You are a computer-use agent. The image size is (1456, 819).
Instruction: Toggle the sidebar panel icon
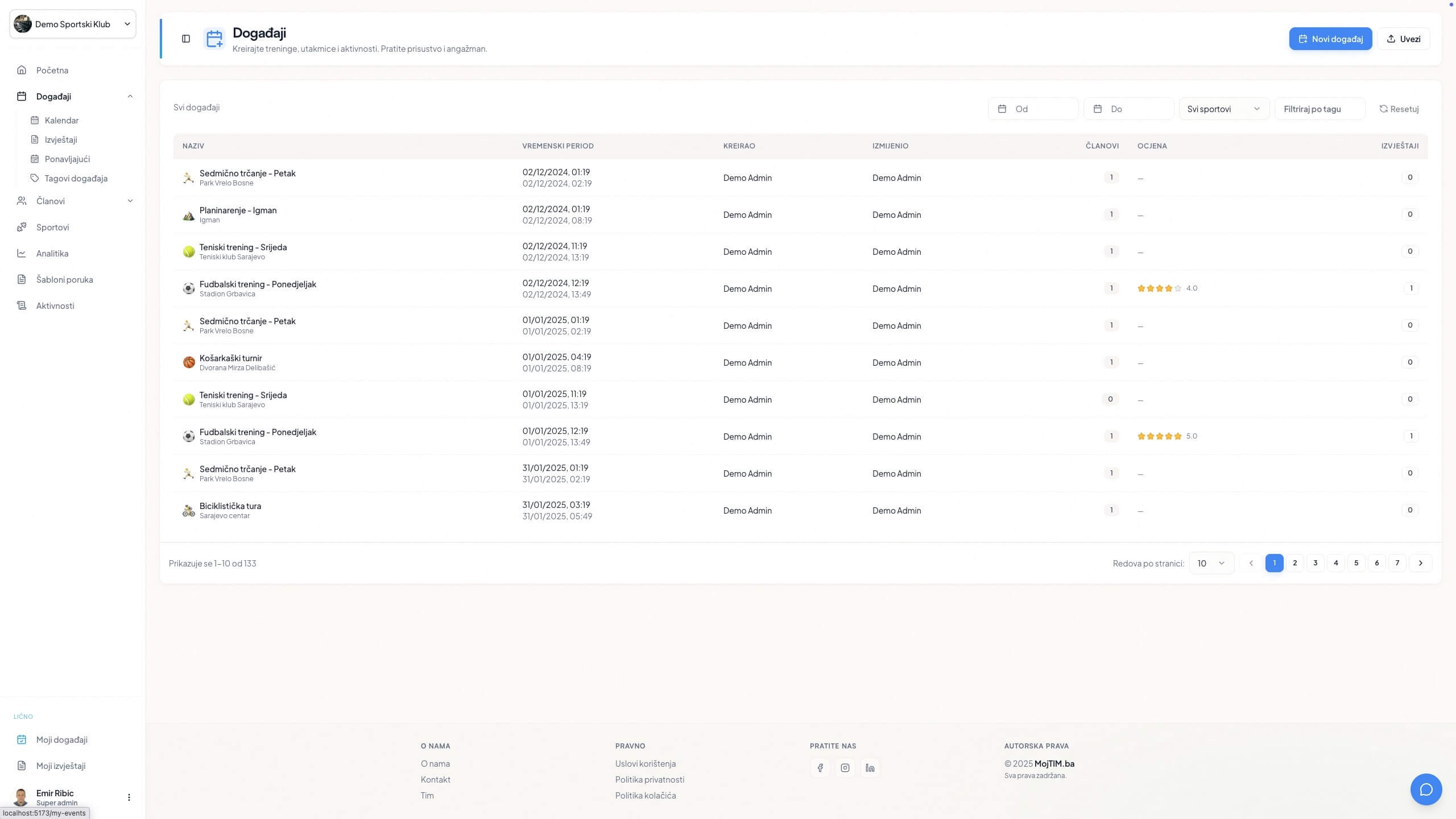[x=186, y=39]
